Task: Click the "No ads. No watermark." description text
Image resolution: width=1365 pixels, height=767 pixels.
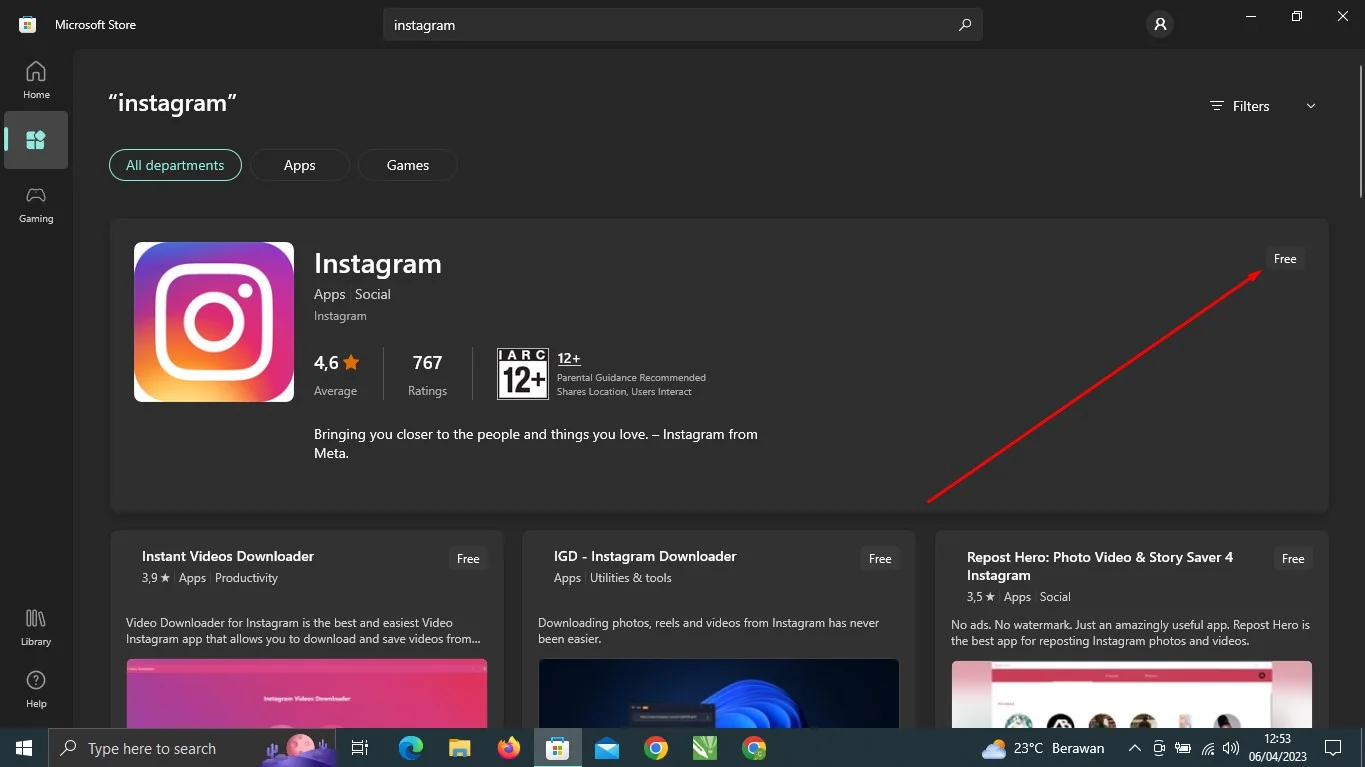Action: point(1130,633)
